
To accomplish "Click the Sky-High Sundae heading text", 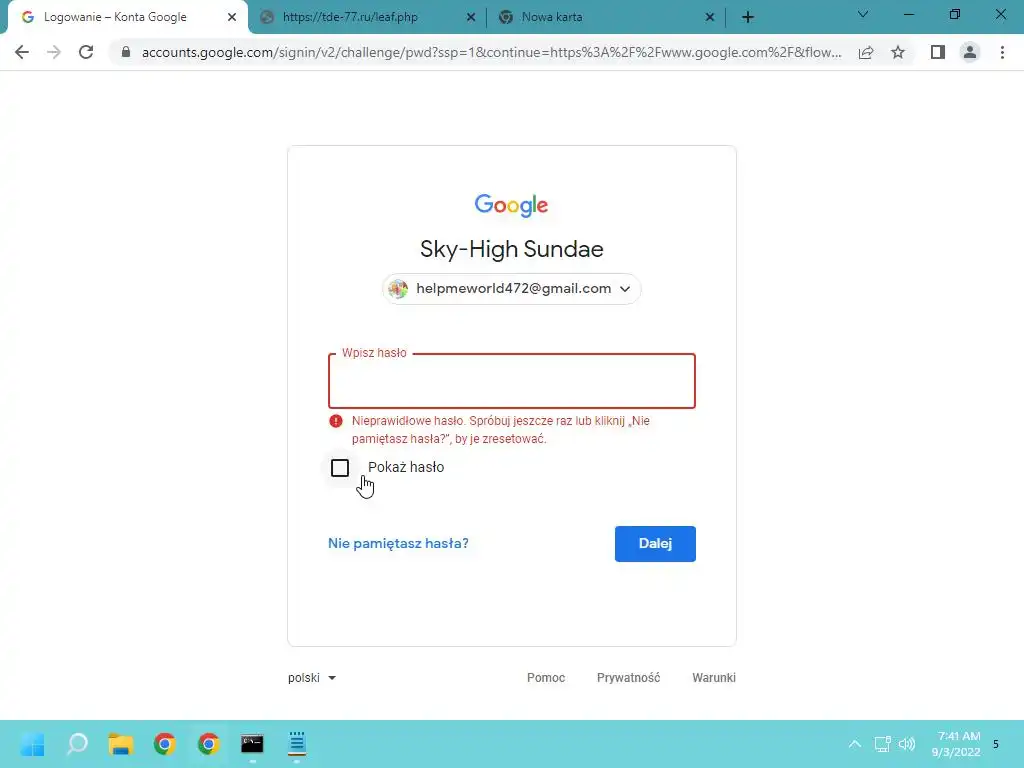I will coord(511,249).
